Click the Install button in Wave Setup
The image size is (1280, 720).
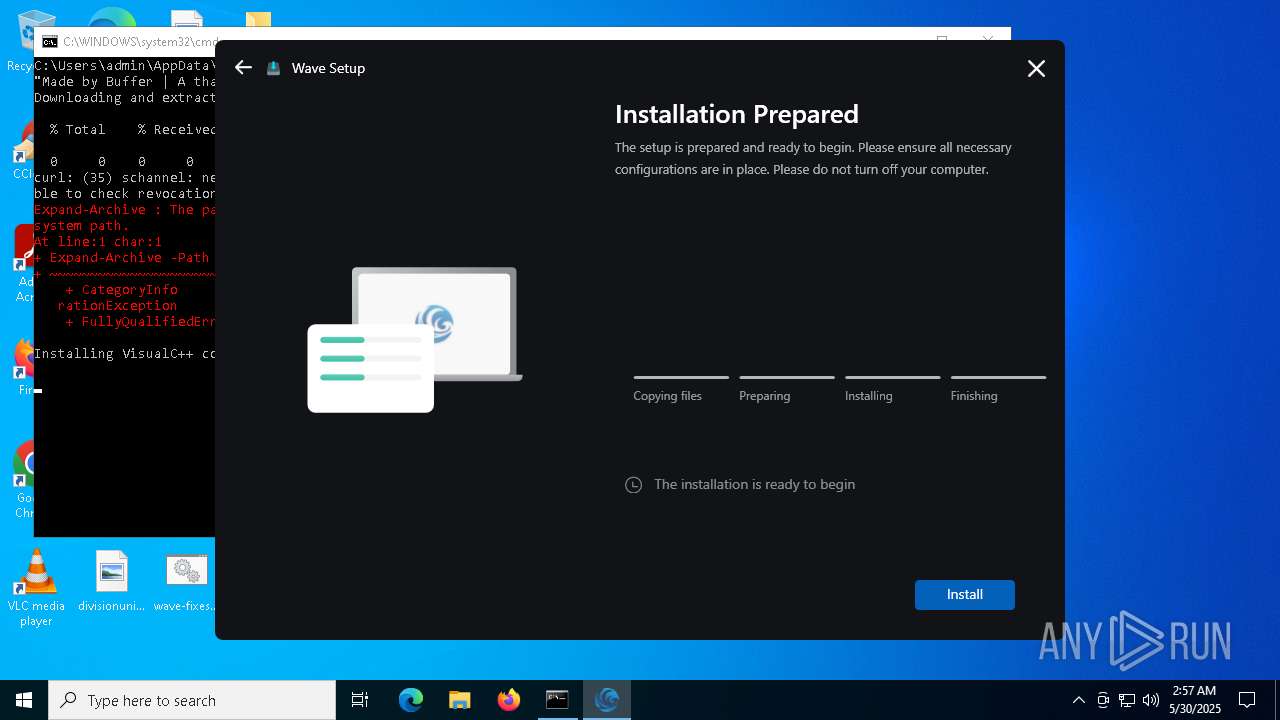tap(964, 594)
